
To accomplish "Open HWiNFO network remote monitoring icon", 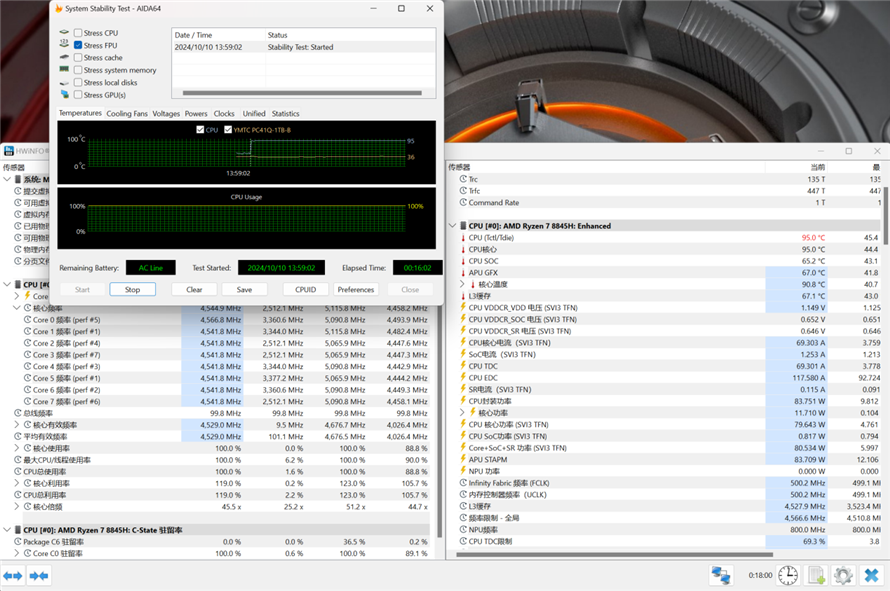I will (721, 575).
